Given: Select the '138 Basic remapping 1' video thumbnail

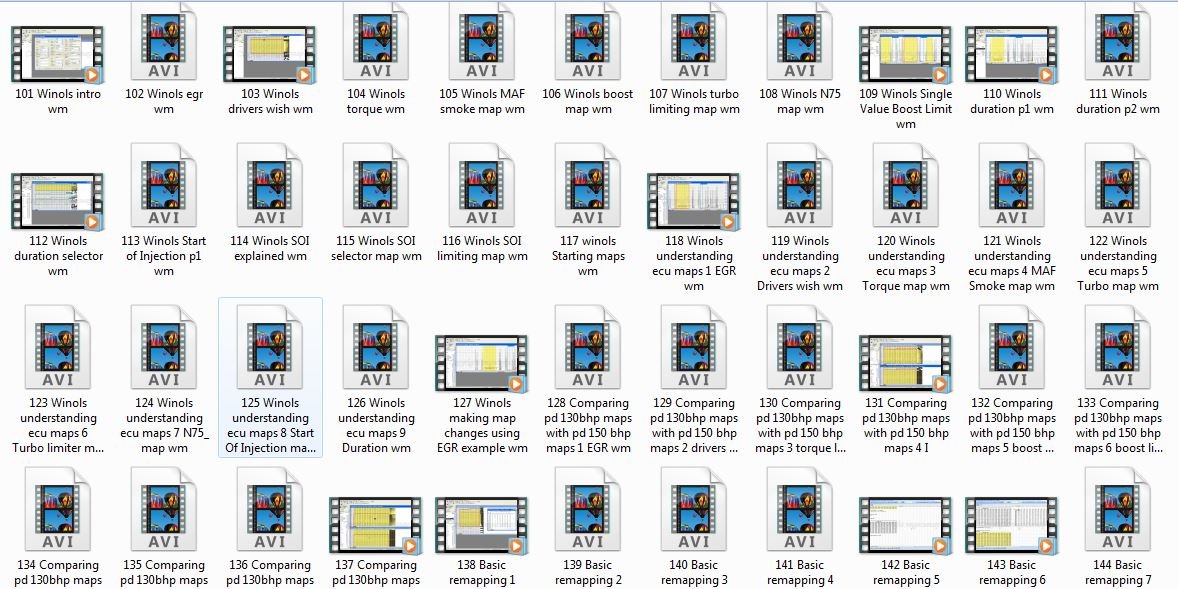Looking at the screenshot, I should 482,525.
